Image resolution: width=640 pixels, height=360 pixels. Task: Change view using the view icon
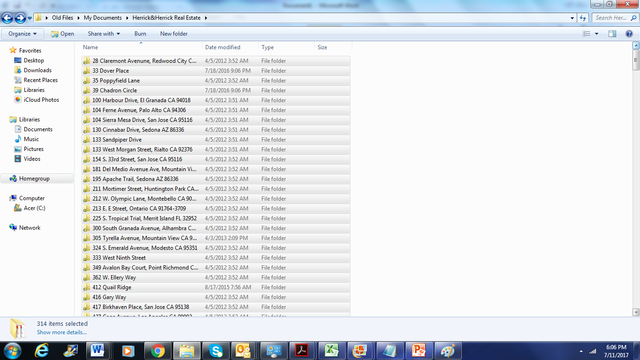(x=587, y=34)
